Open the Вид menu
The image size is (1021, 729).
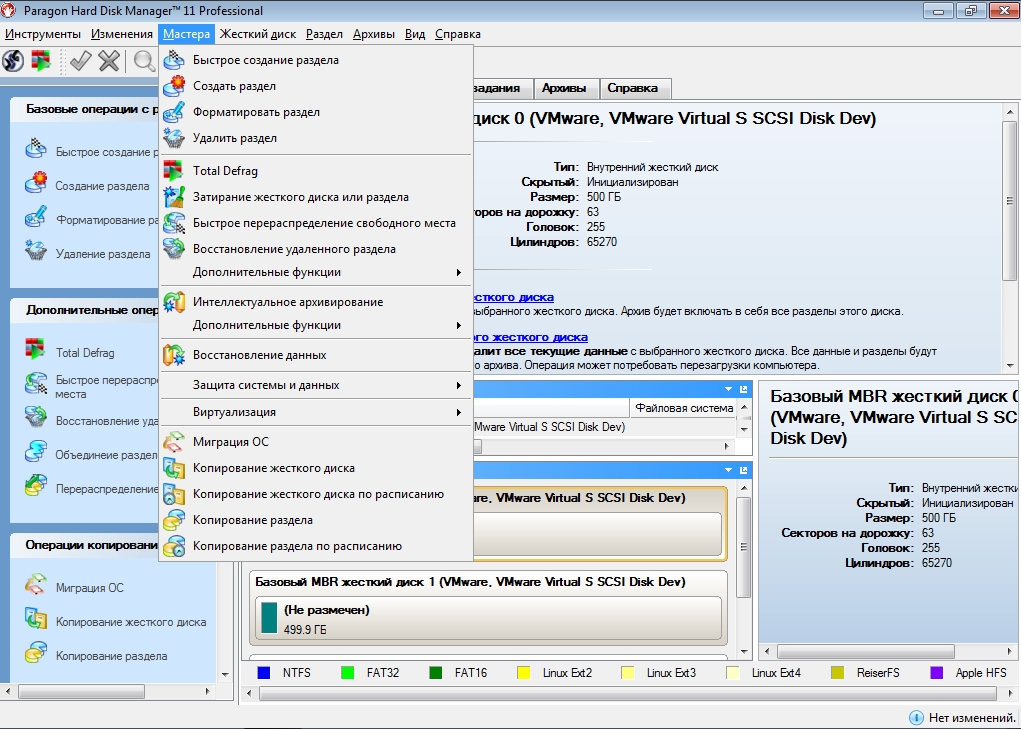click(x=415, y=34)
